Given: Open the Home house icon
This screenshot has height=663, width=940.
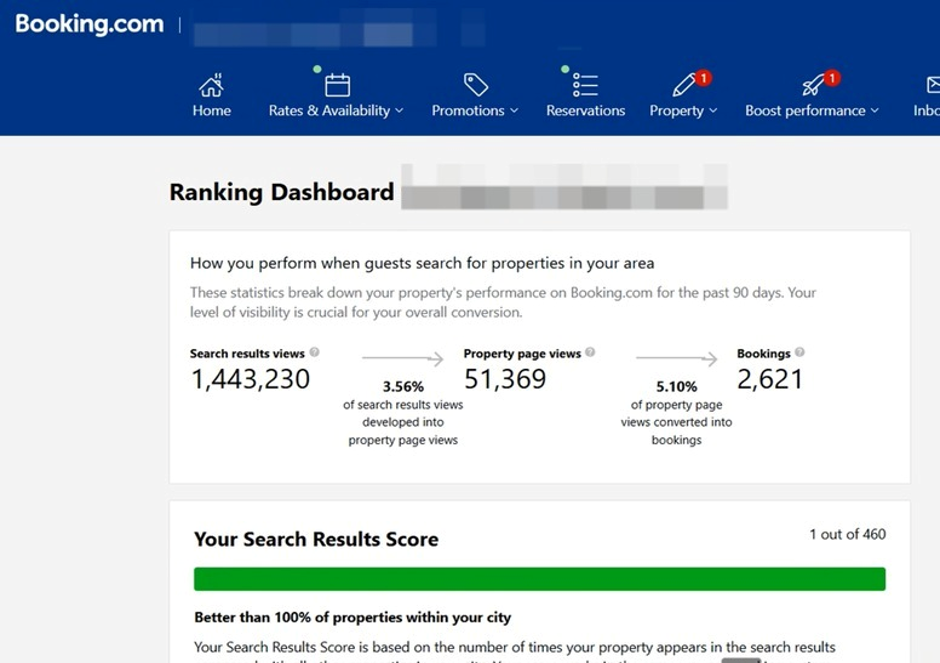Looking at the screenshot, I should (212, 85).
